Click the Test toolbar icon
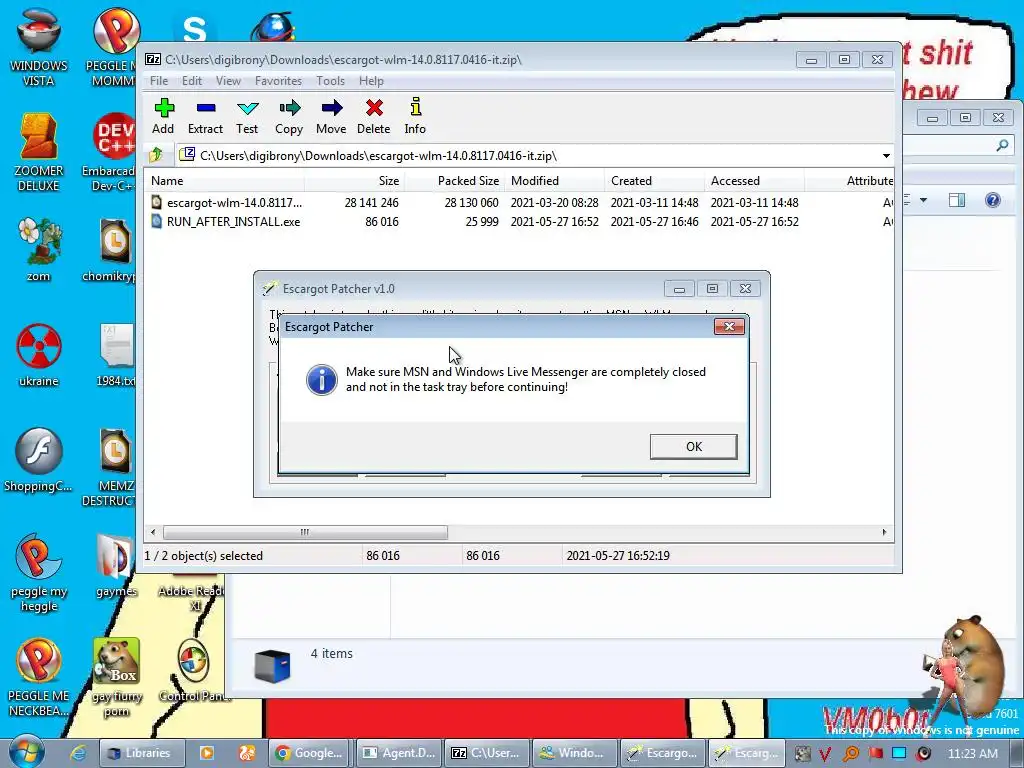 [x=247, y=116]
